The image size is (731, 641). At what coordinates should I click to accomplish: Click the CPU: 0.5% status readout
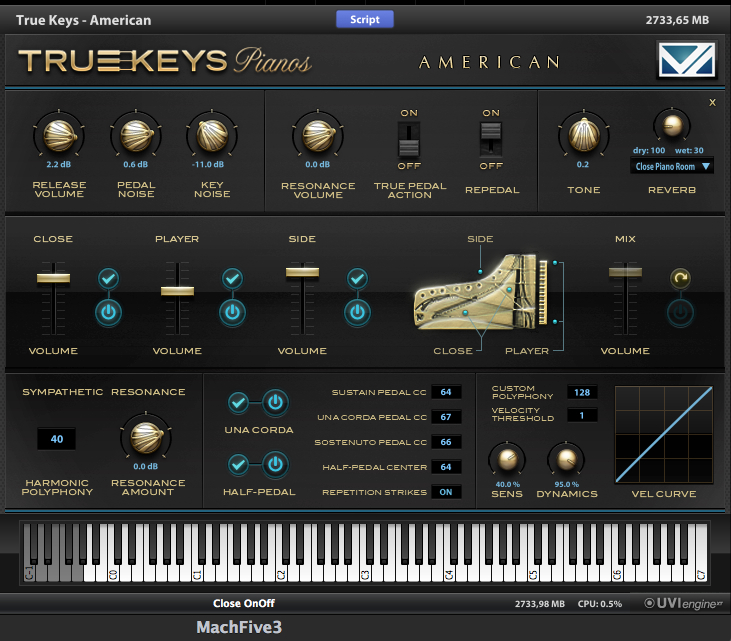600,604
